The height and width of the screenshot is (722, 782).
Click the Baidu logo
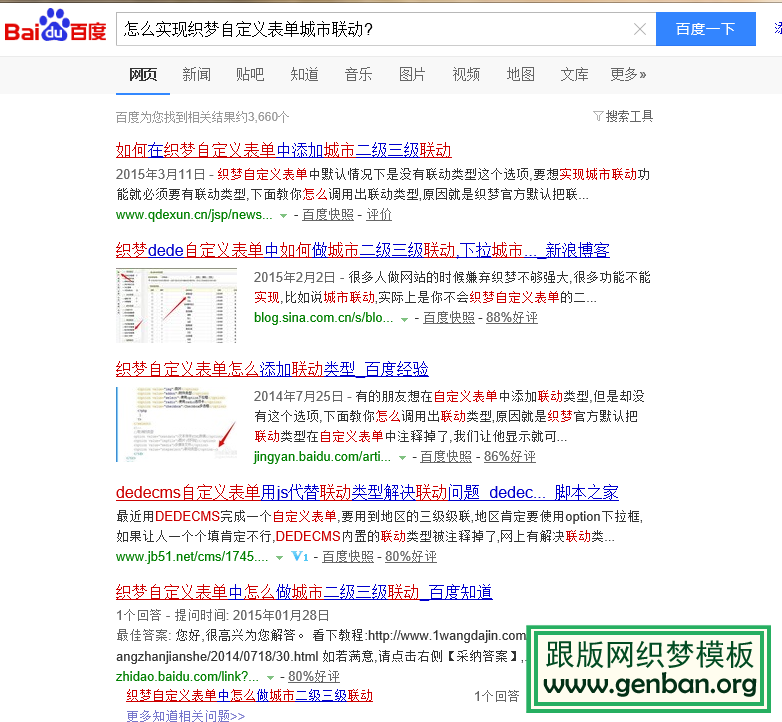pos(55,26)
